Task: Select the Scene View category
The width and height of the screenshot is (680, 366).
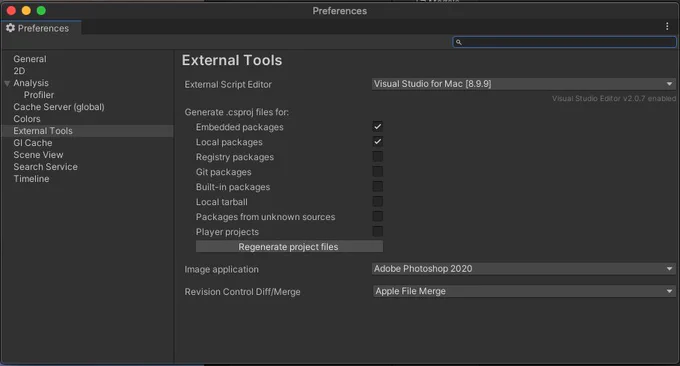Action: [38, 155]
